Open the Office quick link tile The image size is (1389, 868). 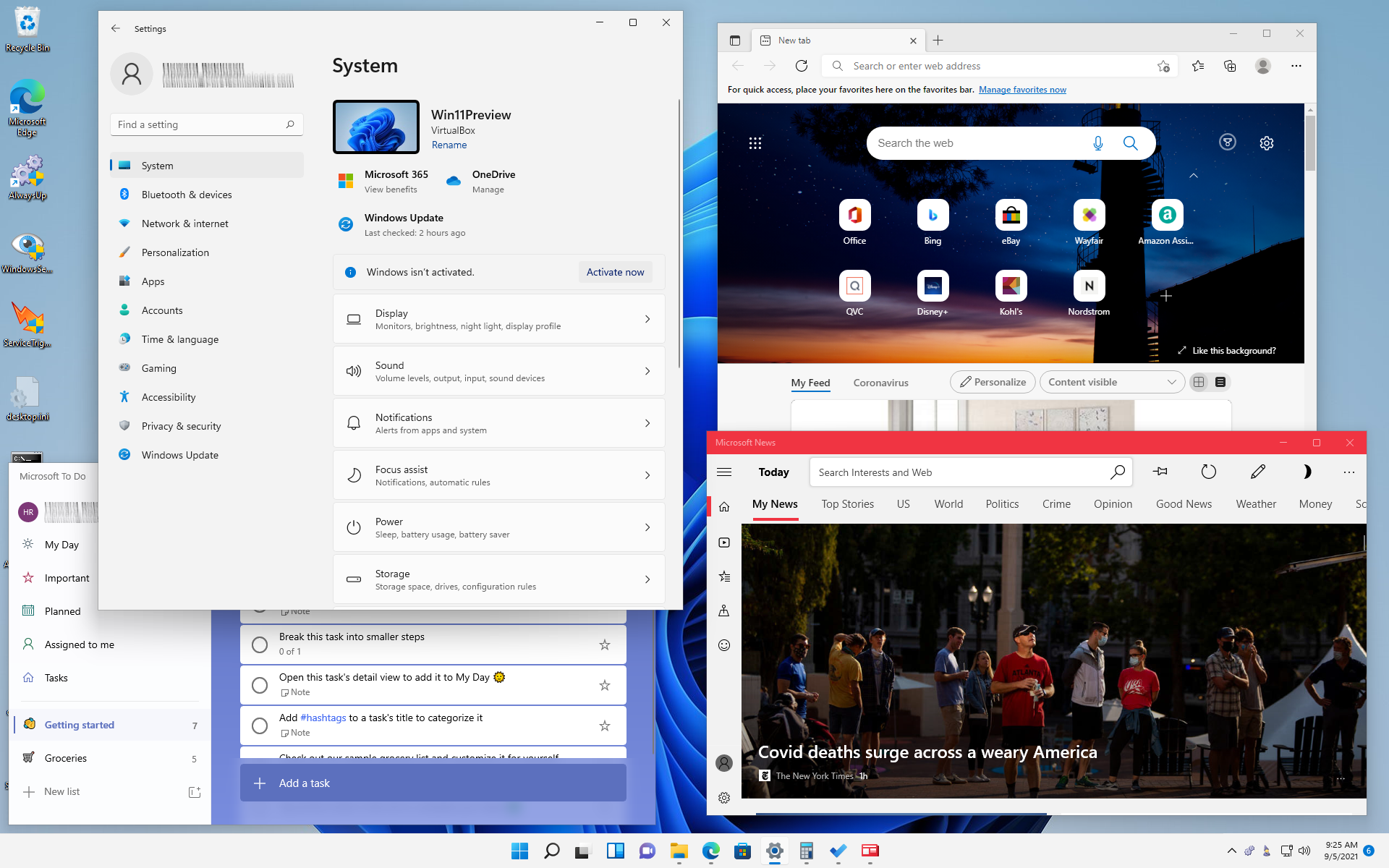pos(854,222)
